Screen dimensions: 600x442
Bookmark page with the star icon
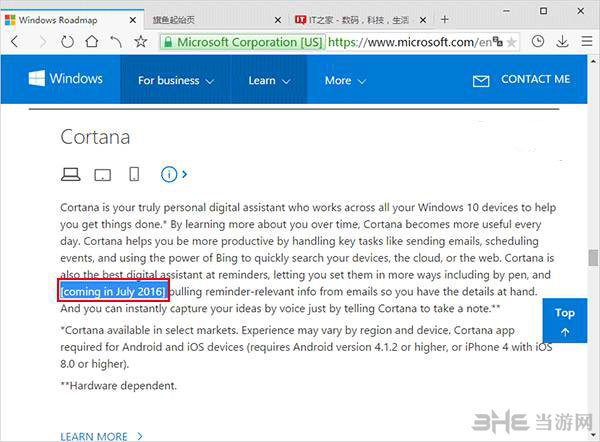click(140, 41)
